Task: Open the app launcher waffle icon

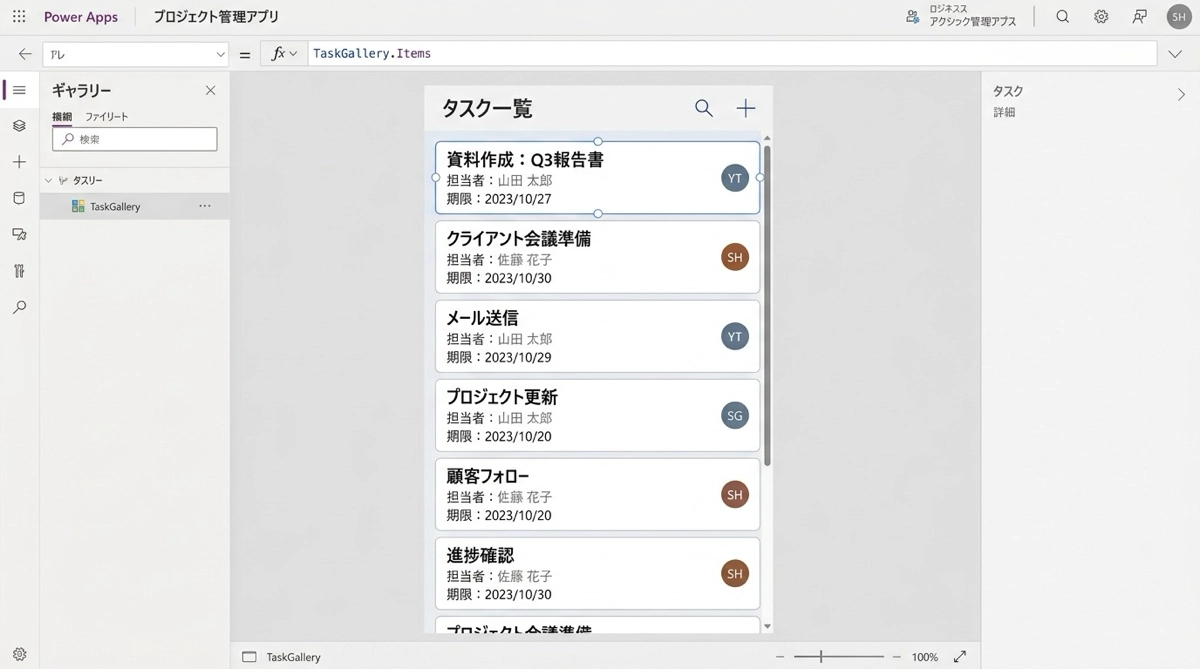Action: (19, 17)
